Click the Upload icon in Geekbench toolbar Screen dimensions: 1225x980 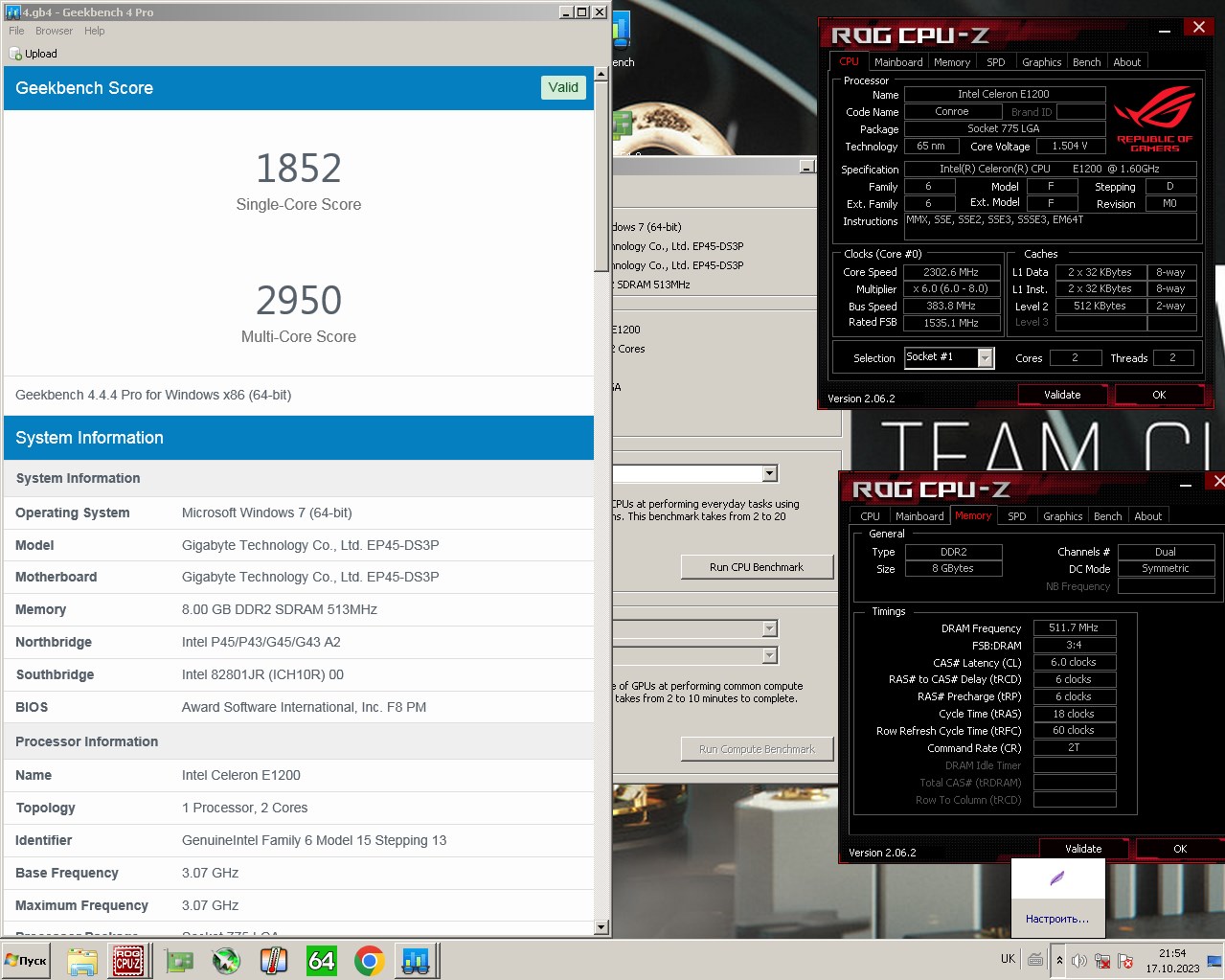[15, 54]
